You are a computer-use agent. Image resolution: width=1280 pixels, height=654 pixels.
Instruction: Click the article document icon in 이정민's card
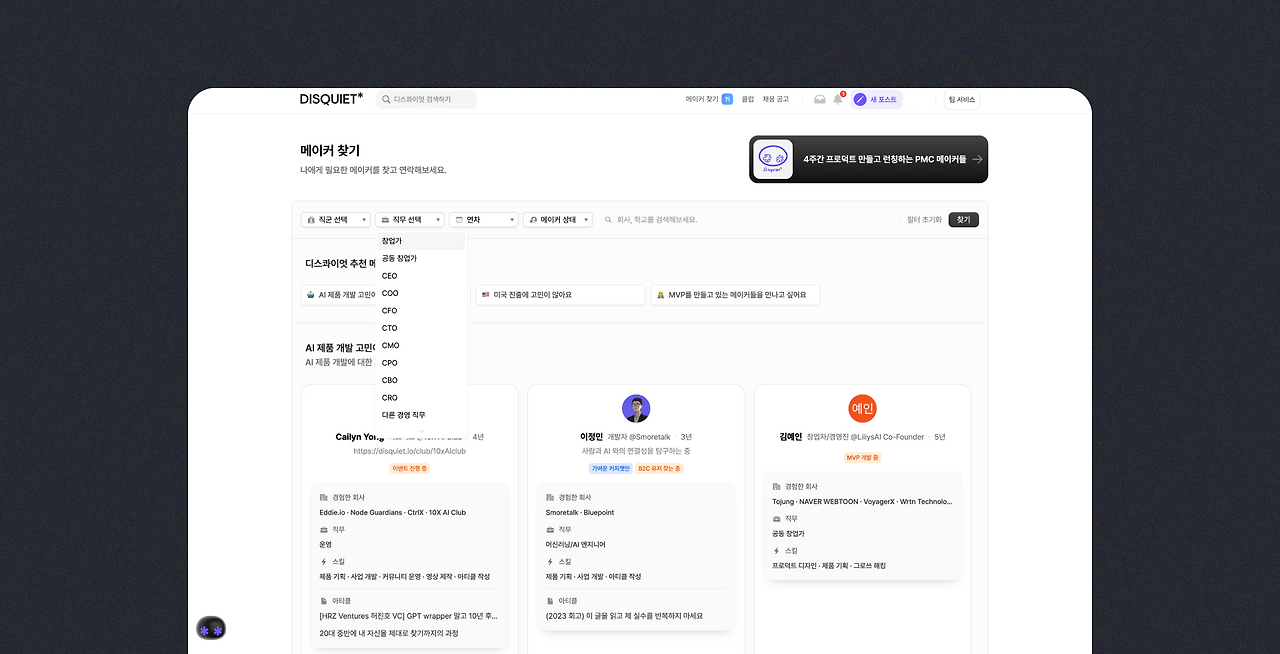[x=550, y=601]
